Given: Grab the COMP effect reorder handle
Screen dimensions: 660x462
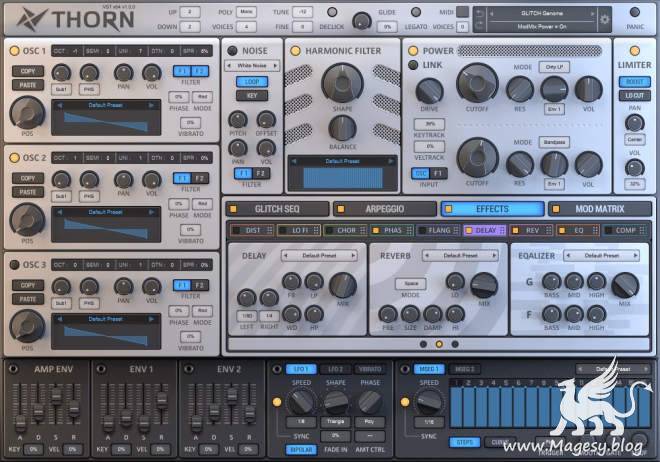Looking at the screenshot, I should coord(642,230).
